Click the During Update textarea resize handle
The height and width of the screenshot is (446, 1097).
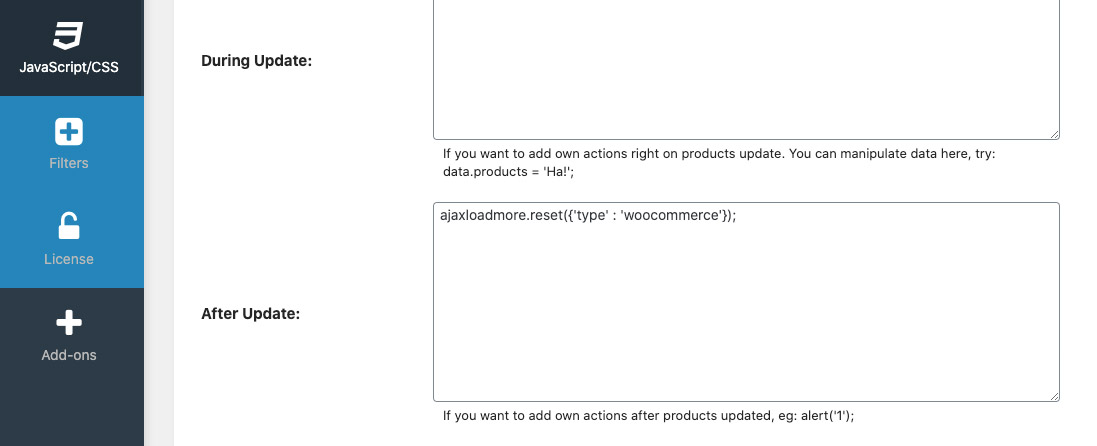click(x=1054, y=134)
